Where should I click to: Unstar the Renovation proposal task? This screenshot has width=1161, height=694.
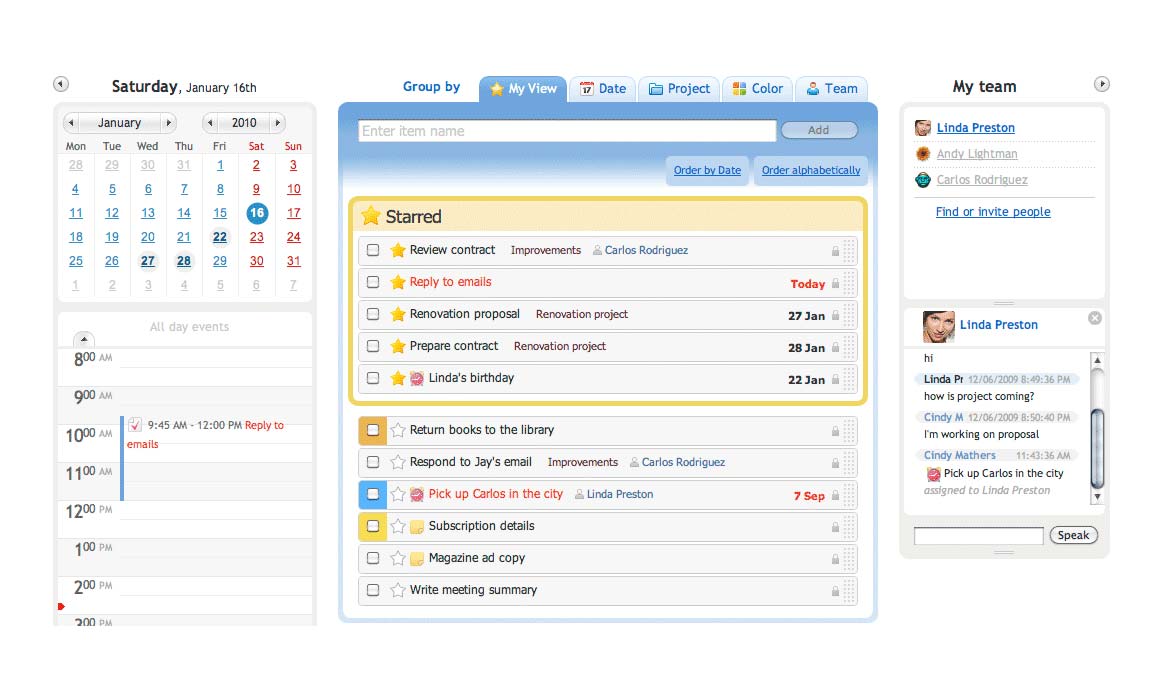[398, 314]
